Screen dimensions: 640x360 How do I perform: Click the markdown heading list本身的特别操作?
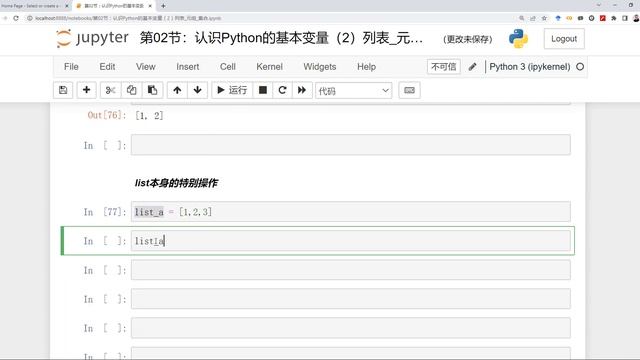(176, 183)
